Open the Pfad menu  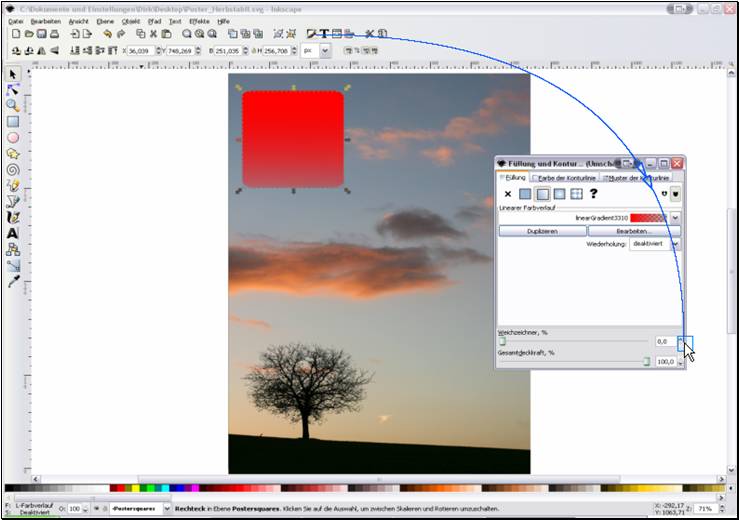[154, 20]
